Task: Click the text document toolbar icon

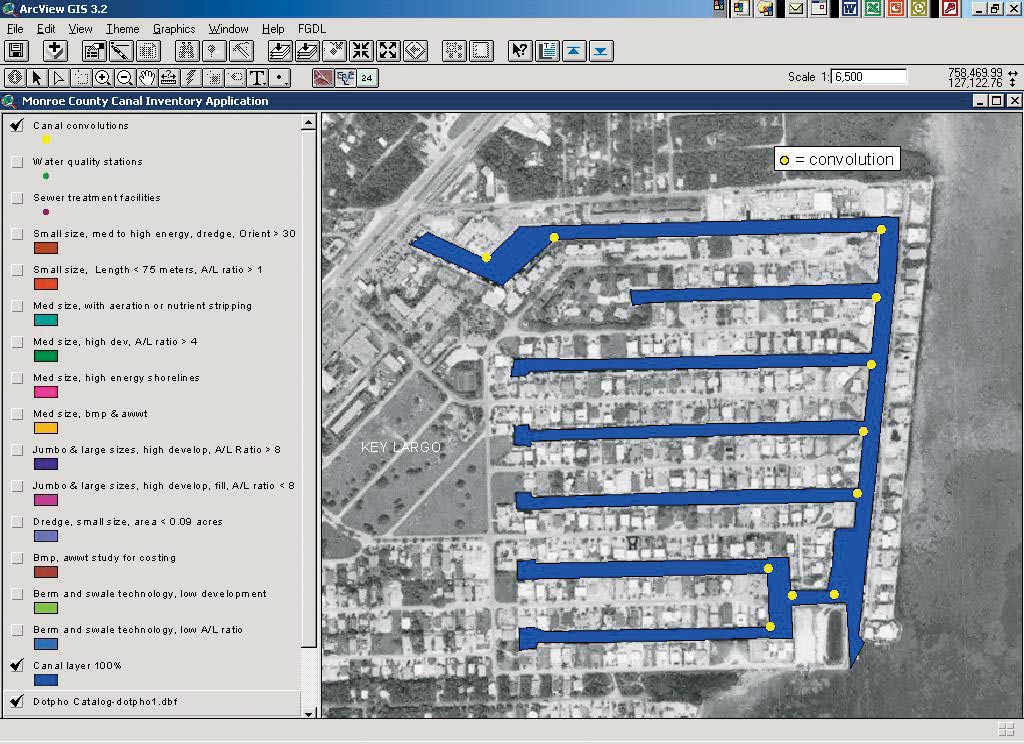Action: click(x=547, y=50)
